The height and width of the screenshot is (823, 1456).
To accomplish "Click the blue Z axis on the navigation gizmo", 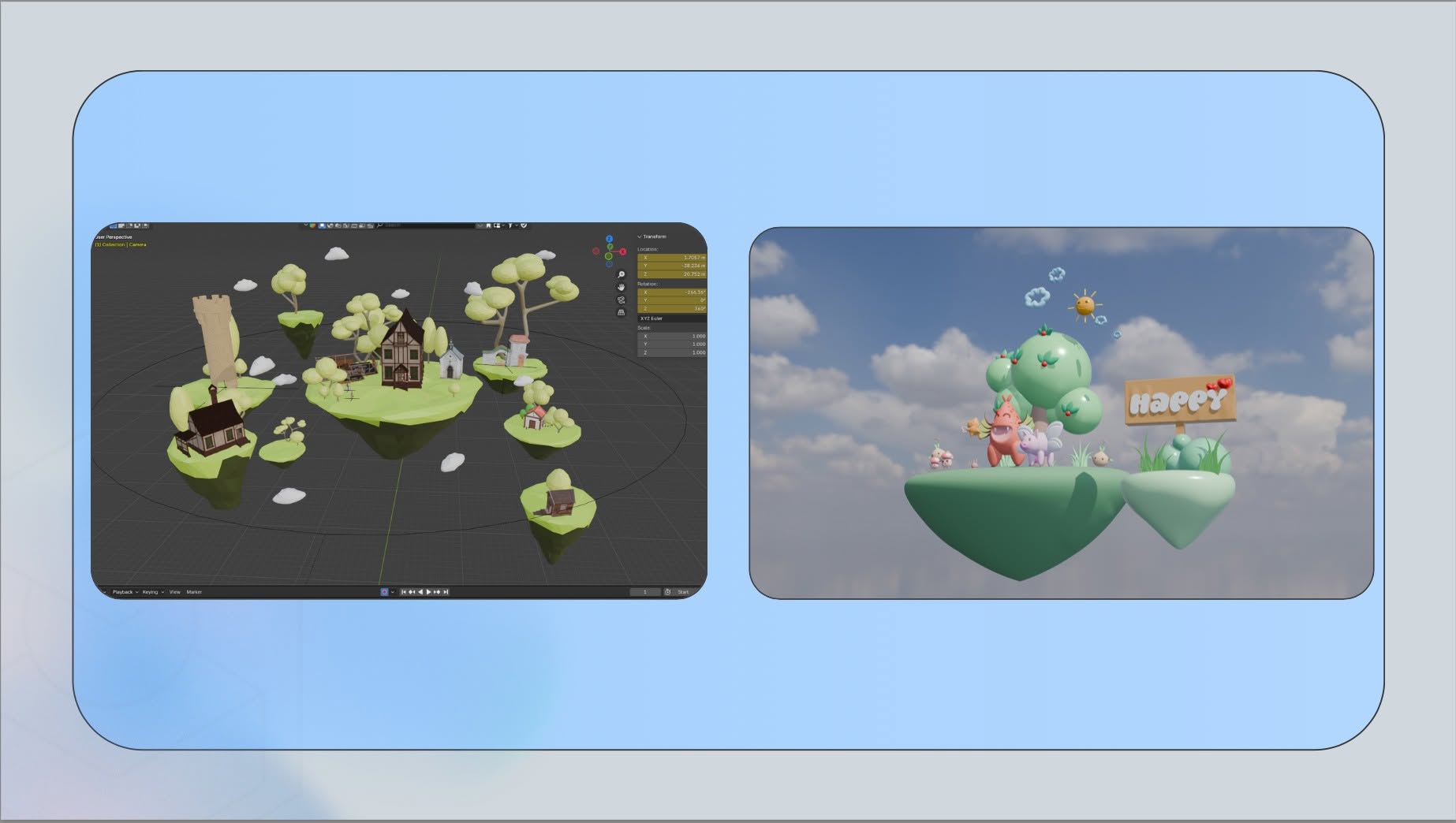I will [609, 239].
